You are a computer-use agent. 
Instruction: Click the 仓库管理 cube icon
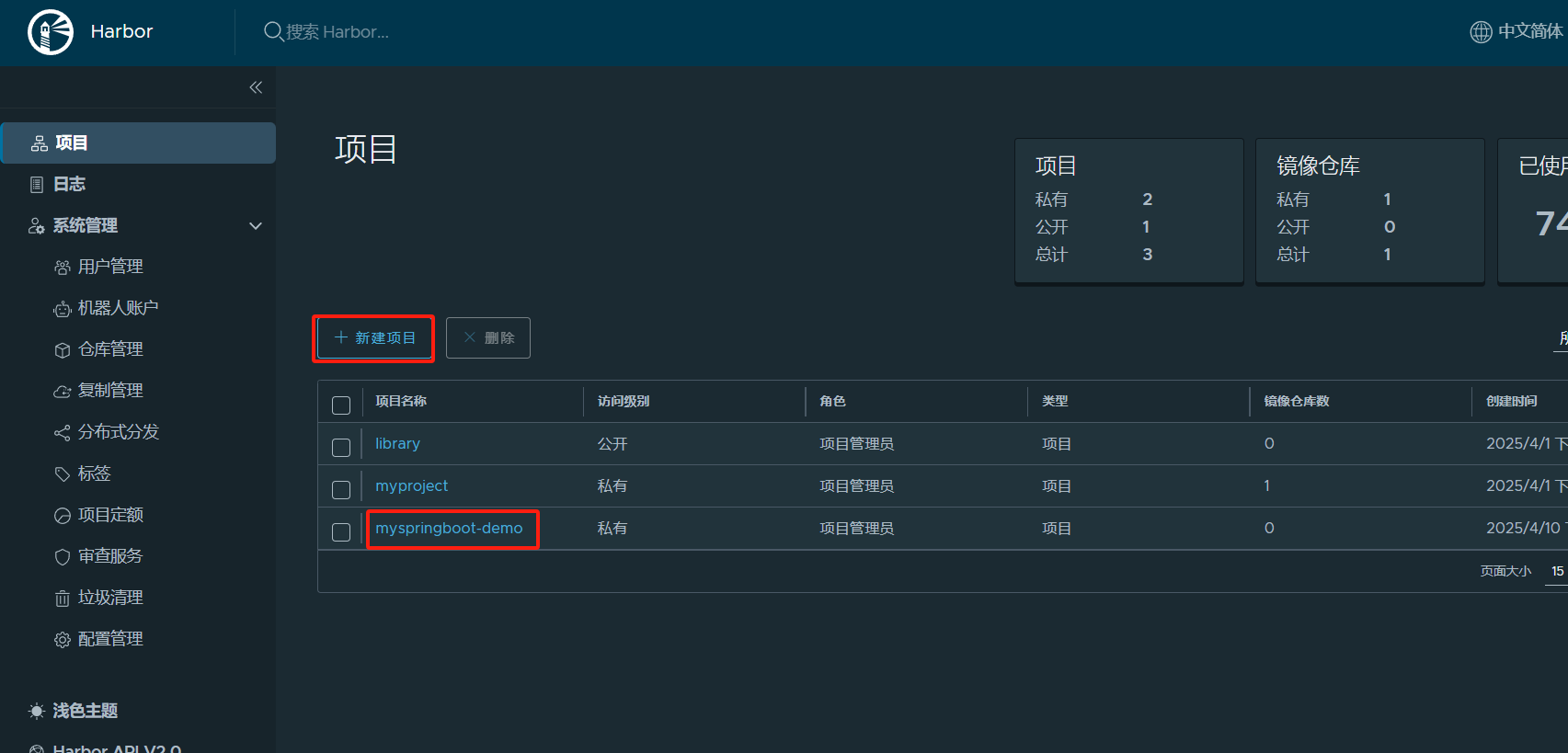coord(63,350)
